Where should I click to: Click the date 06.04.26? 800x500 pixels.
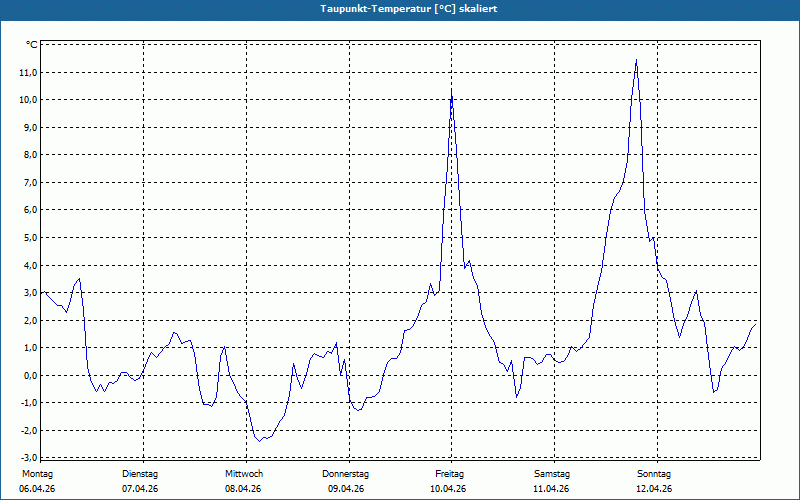pos(37,489)
